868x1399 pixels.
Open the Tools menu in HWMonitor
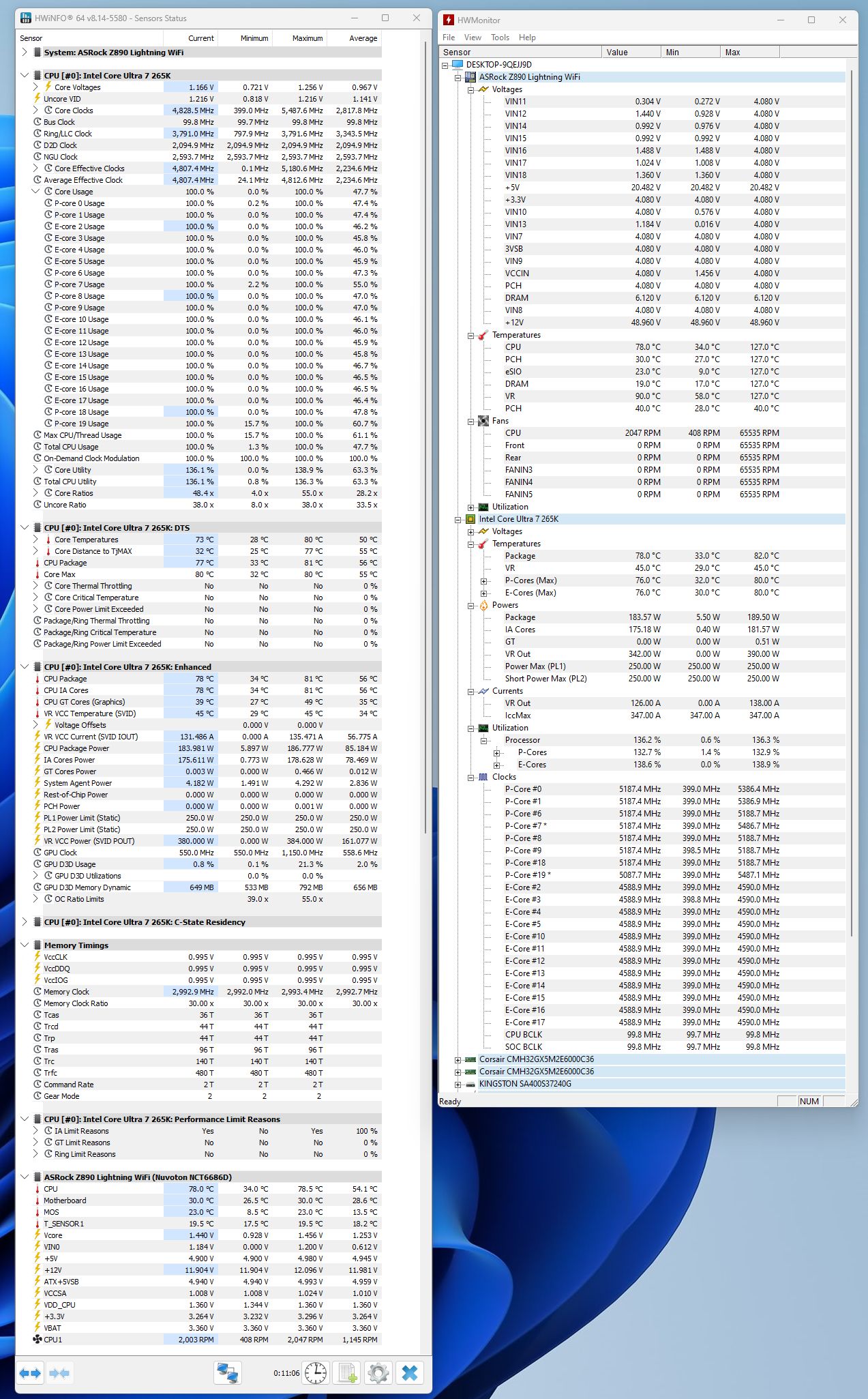(500, 38)
